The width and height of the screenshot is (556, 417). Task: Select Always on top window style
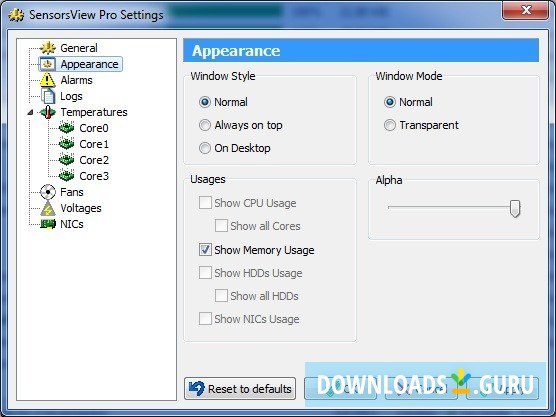(205, 125)
